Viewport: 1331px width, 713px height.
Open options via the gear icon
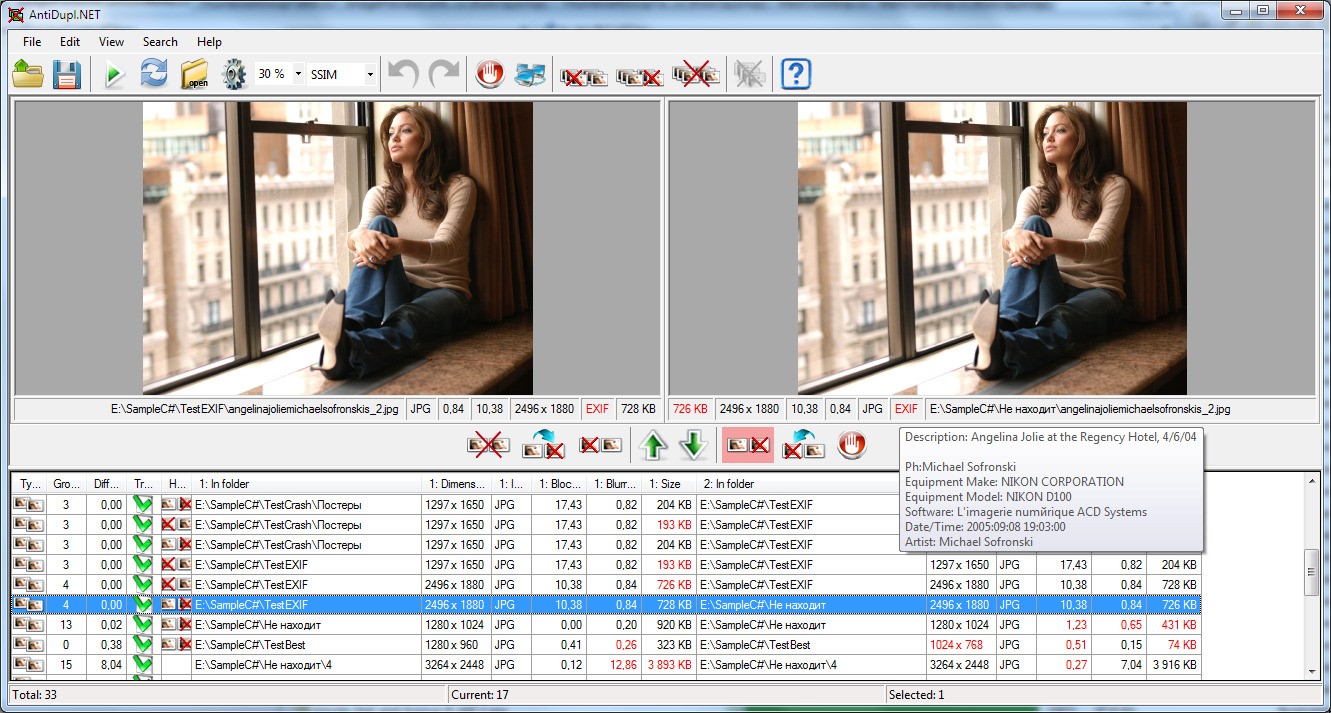234,75
